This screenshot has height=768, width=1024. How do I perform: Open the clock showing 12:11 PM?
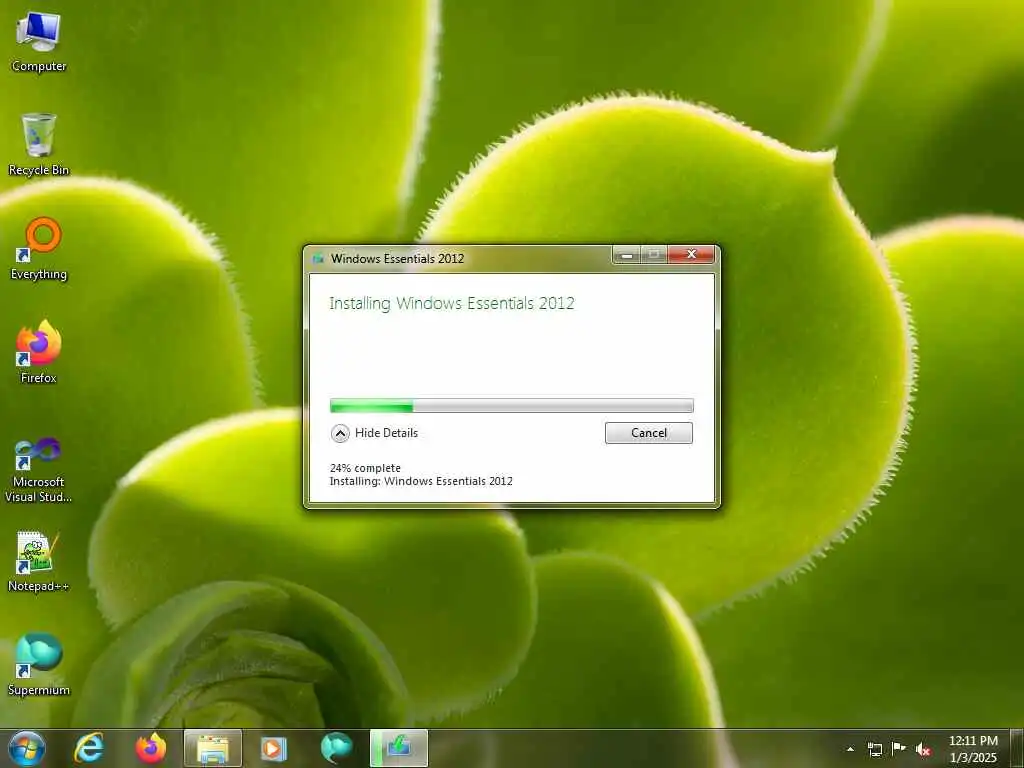[973, 749]
